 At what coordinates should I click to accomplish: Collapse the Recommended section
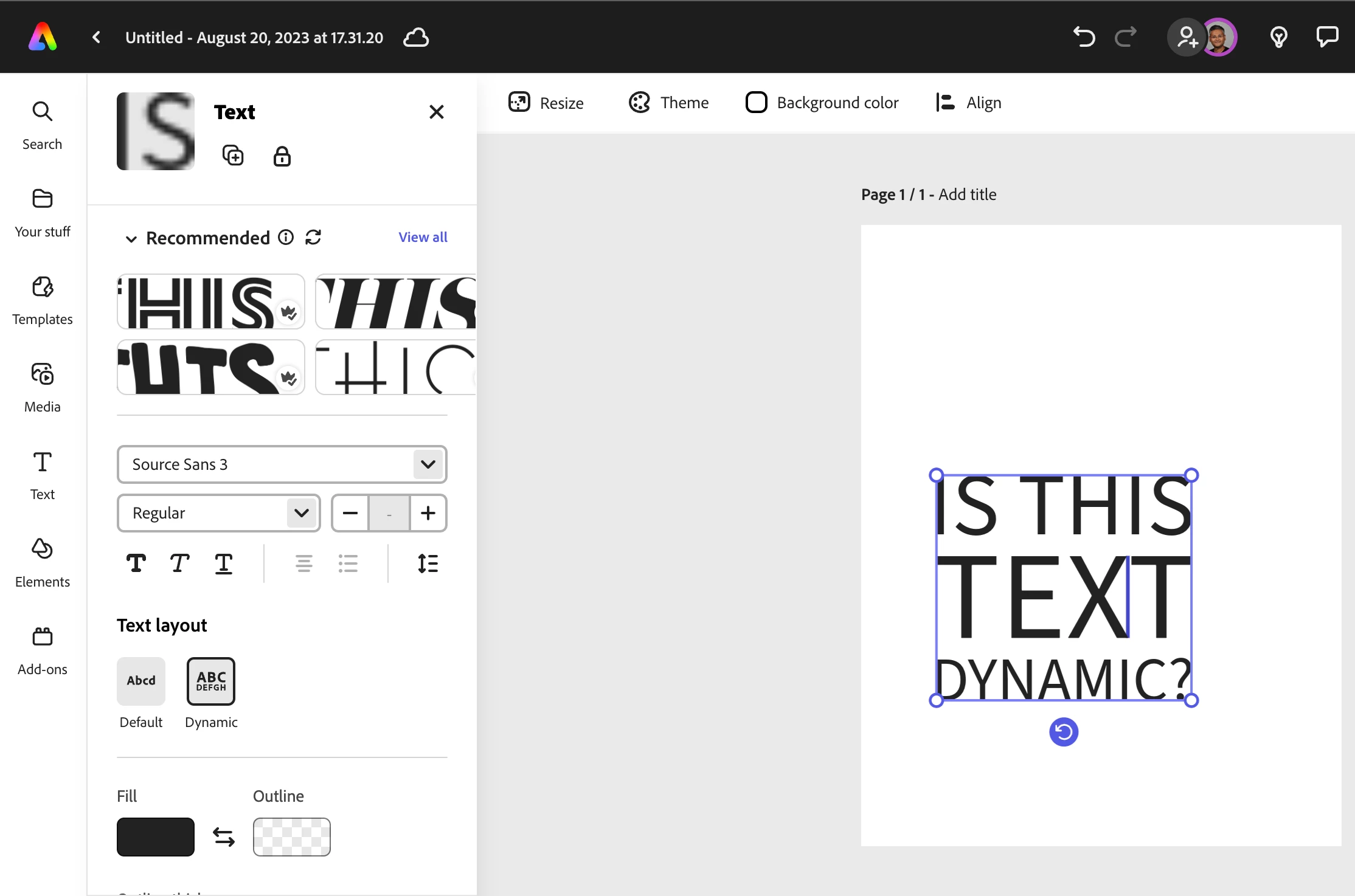131,239
